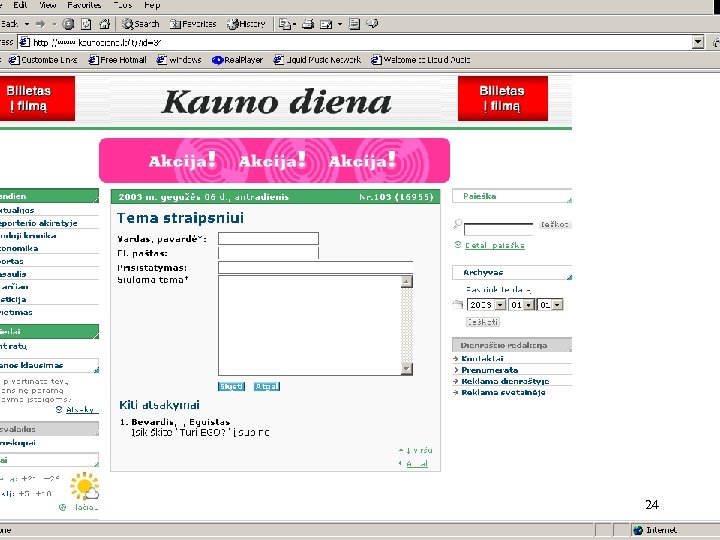Focus the Vardas, pavardė input field

click(x=268, y=238)
